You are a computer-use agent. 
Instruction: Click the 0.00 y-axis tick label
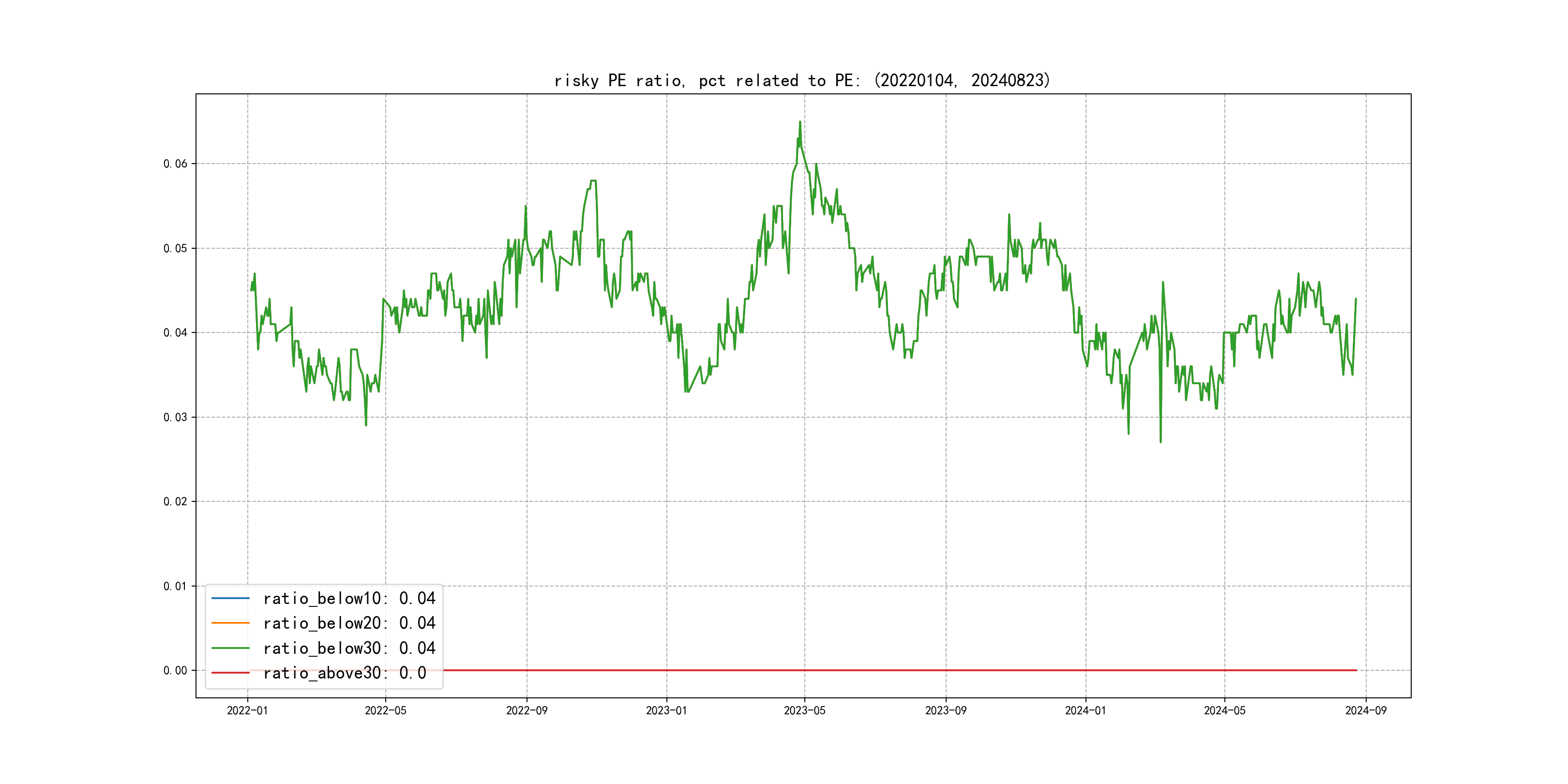175,671
